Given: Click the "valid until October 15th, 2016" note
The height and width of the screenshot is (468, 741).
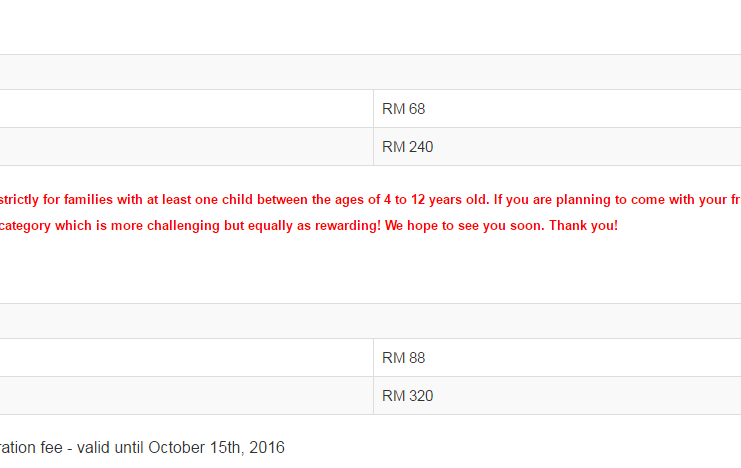Looking at the screenshot, I should [181, 447].
